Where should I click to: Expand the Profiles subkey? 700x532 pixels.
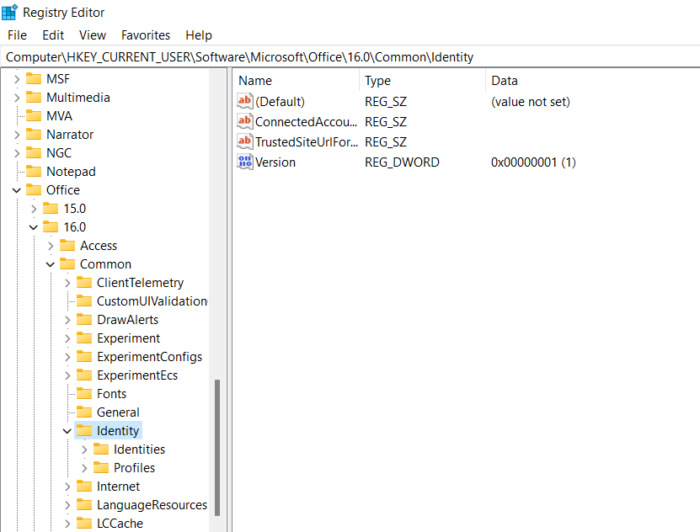pyautogui.click(x=84, y=468)
